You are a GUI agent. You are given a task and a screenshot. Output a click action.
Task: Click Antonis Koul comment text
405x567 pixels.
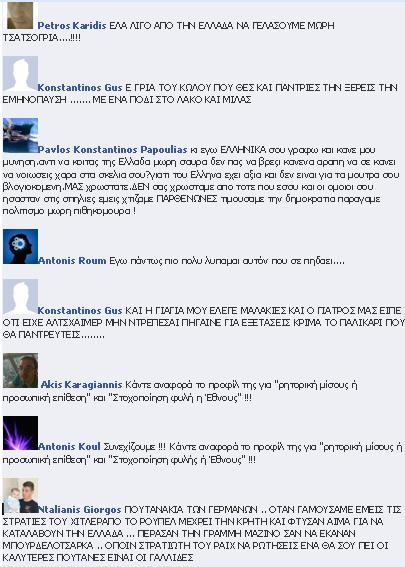(202, 453)
